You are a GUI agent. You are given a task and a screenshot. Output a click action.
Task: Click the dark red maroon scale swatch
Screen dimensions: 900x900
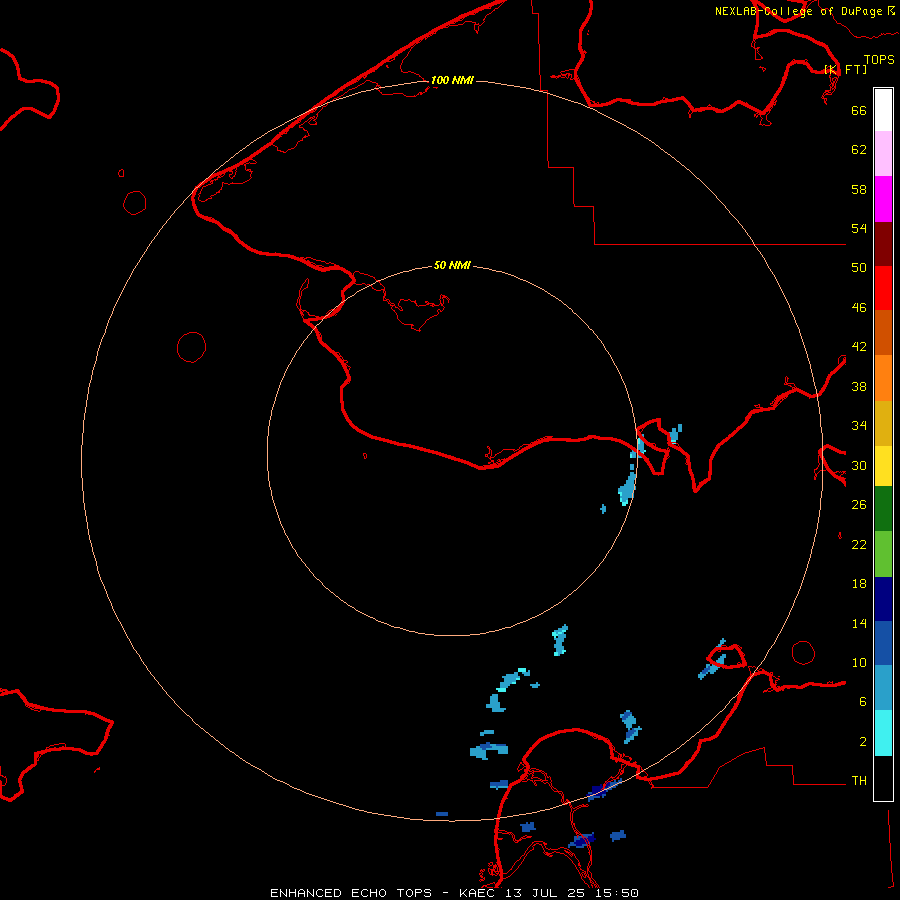point(883,244)
